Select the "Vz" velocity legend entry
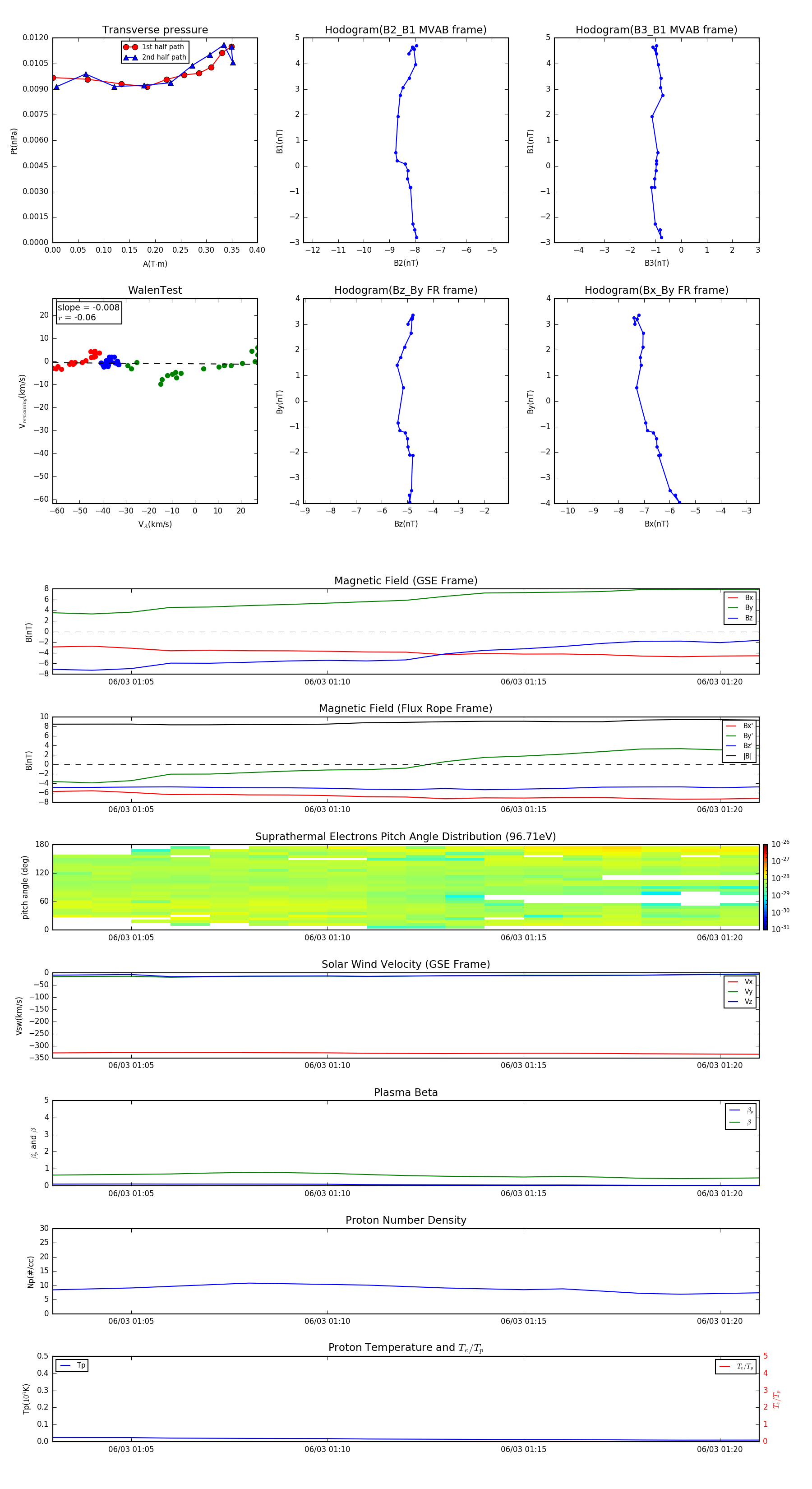This screenshot has width=812, height=1489. point(740,1002)
